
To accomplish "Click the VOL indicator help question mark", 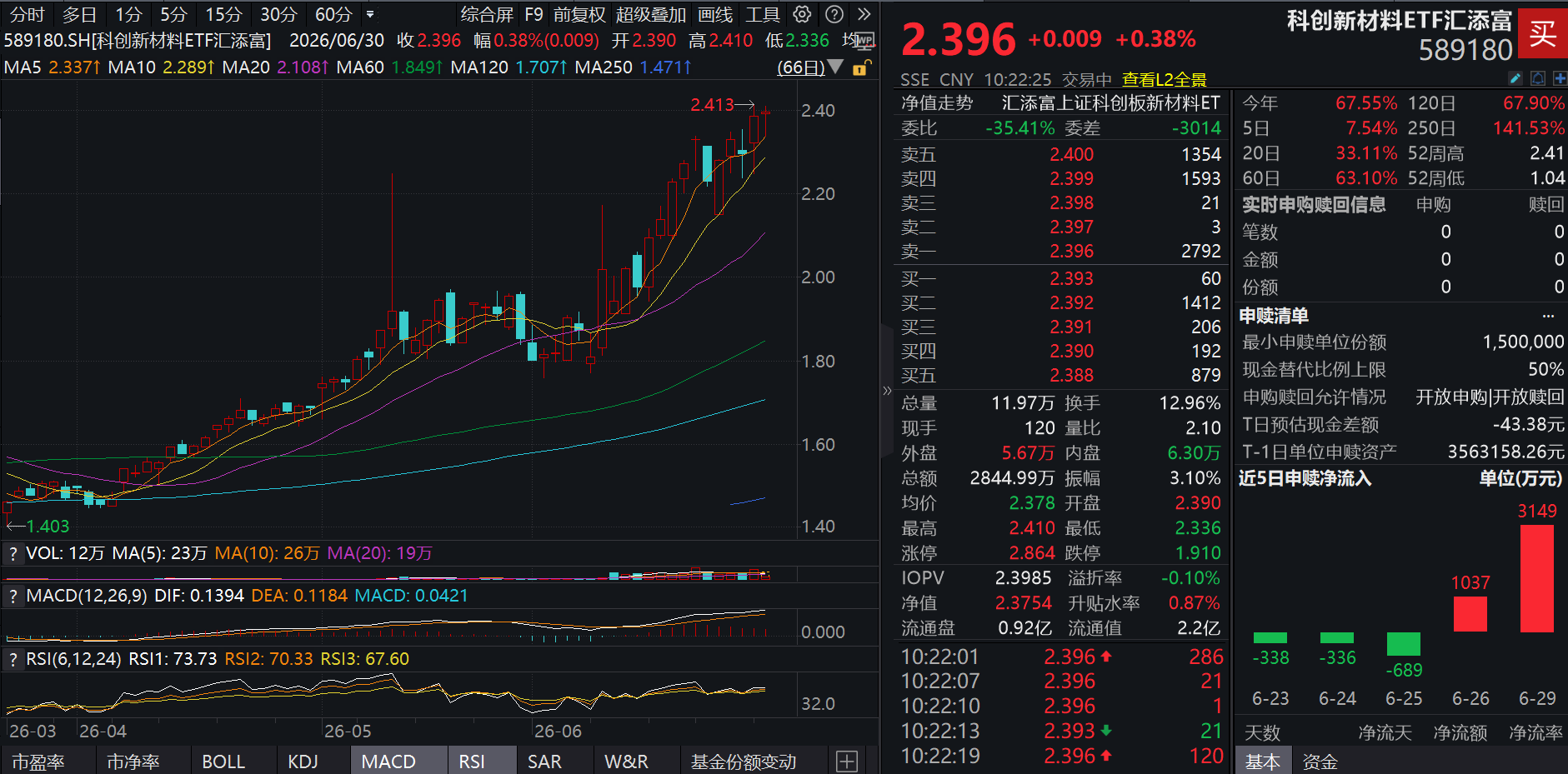I will [13, 553].
